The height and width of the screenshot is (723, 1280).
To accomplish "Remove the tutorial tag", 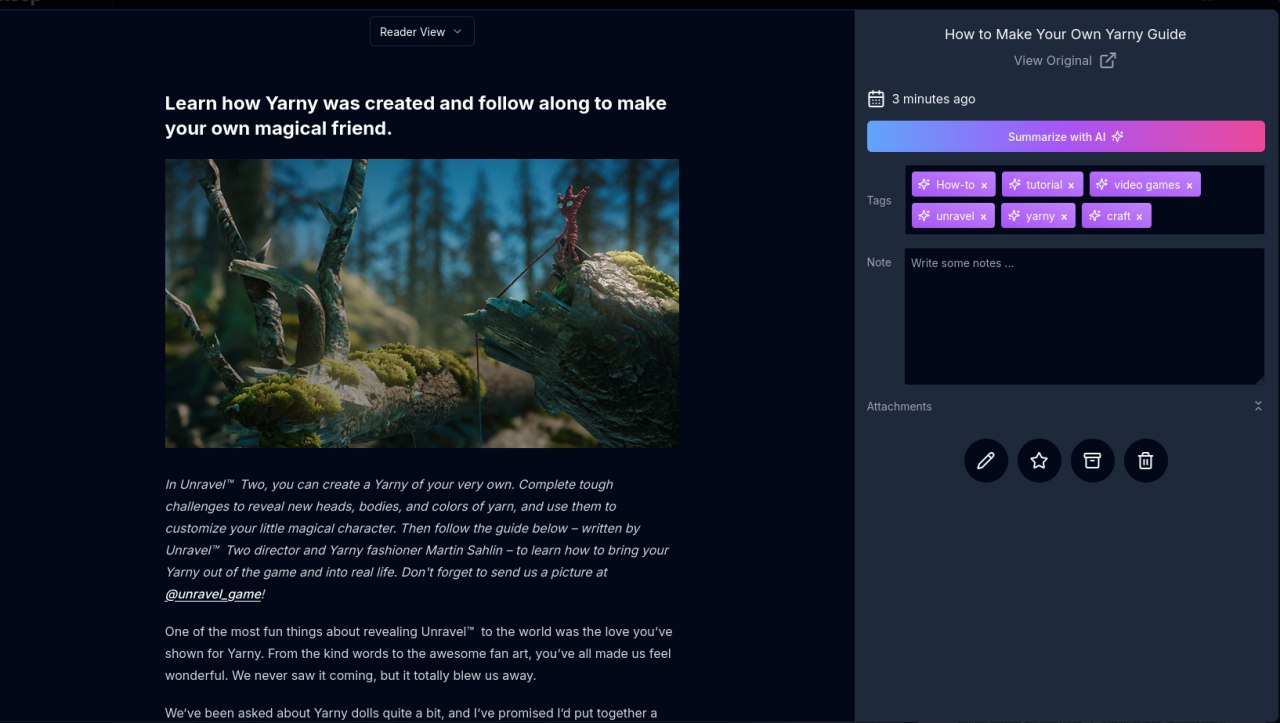I will coord(1071,186).
